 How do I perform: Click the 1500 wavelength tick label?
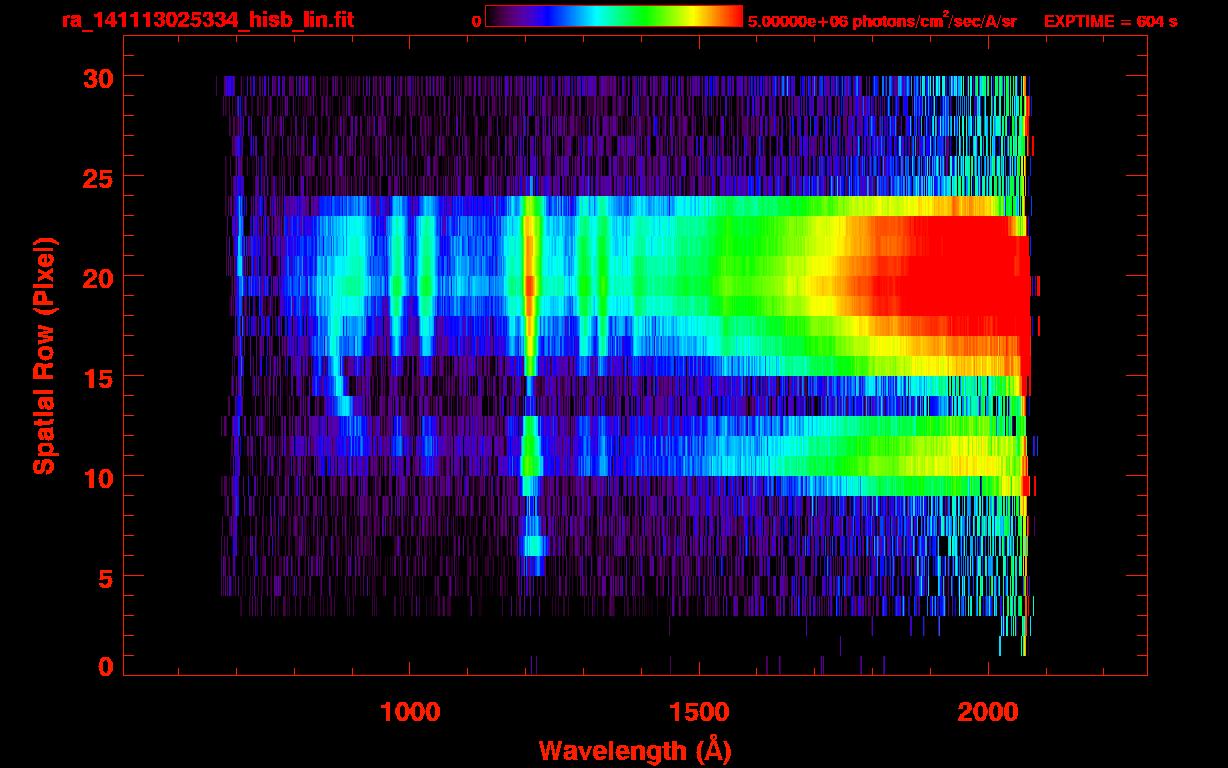699,713
